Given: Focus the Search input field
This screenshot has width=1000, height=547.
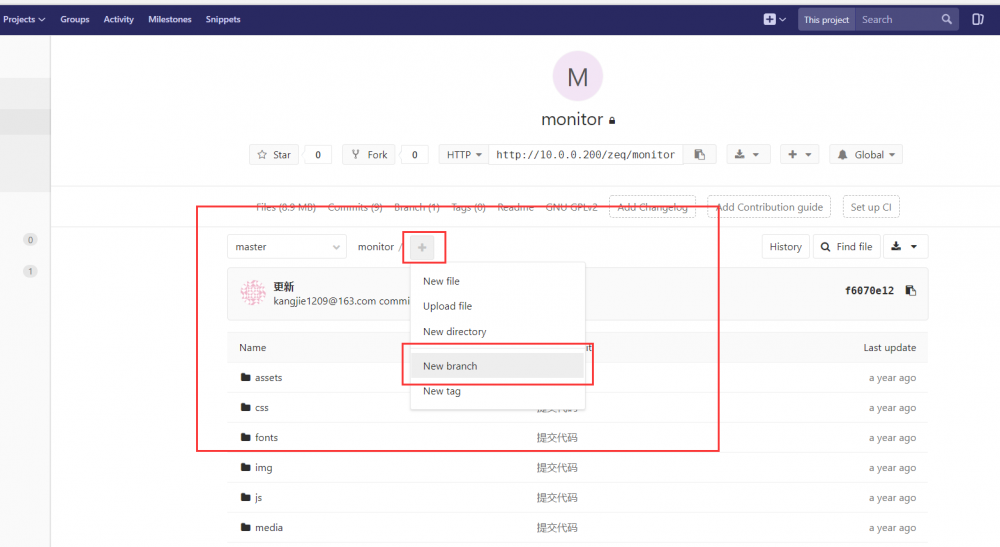Looking at the screenshot, I should (897, 20).
